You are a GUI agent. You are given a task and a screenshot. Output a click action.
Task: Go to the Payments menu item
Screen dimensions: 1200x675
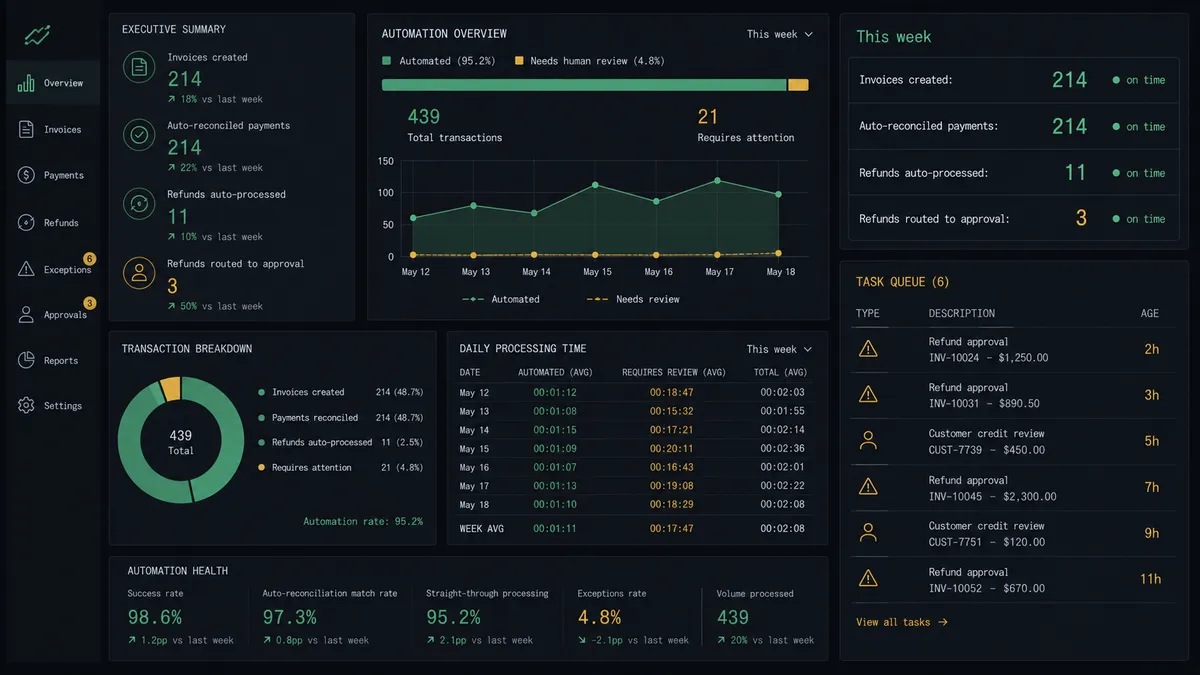coord(53,175)
